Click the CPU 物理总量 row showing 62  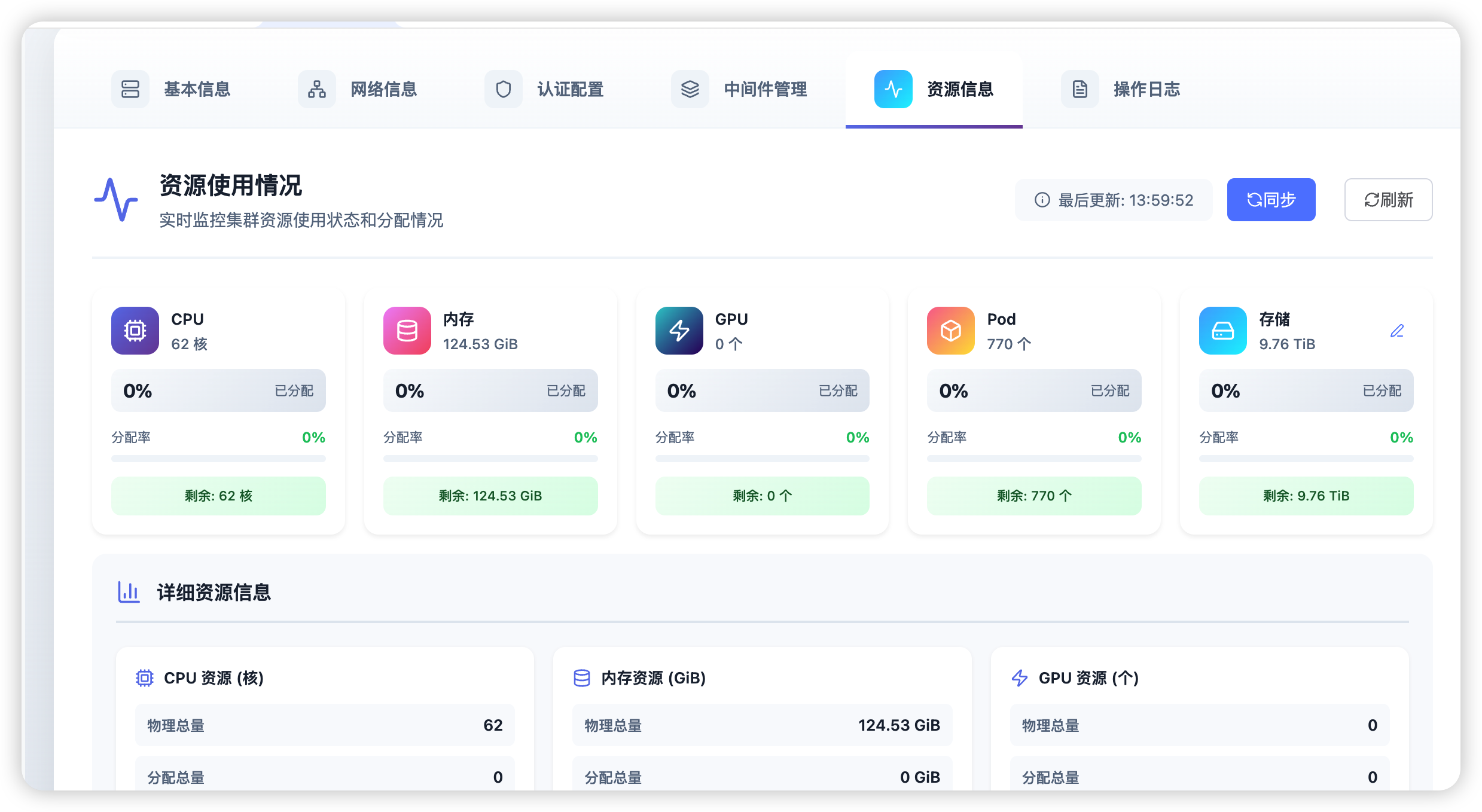point(325,725)
